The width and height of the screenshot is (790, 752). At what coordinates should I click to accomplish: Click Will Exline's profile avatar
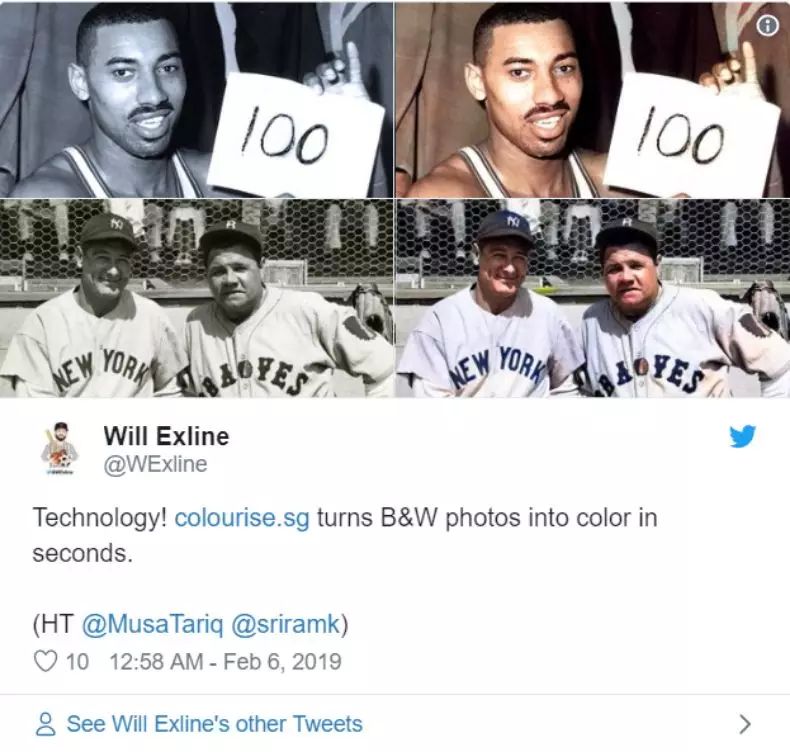click(59, 449)
